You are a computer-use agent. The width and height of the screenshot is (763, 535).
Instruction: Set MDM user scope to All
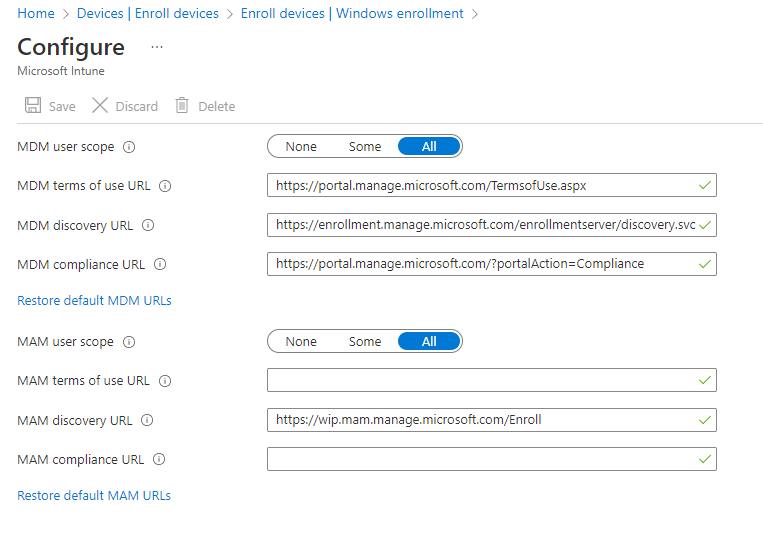coord(429,147)
